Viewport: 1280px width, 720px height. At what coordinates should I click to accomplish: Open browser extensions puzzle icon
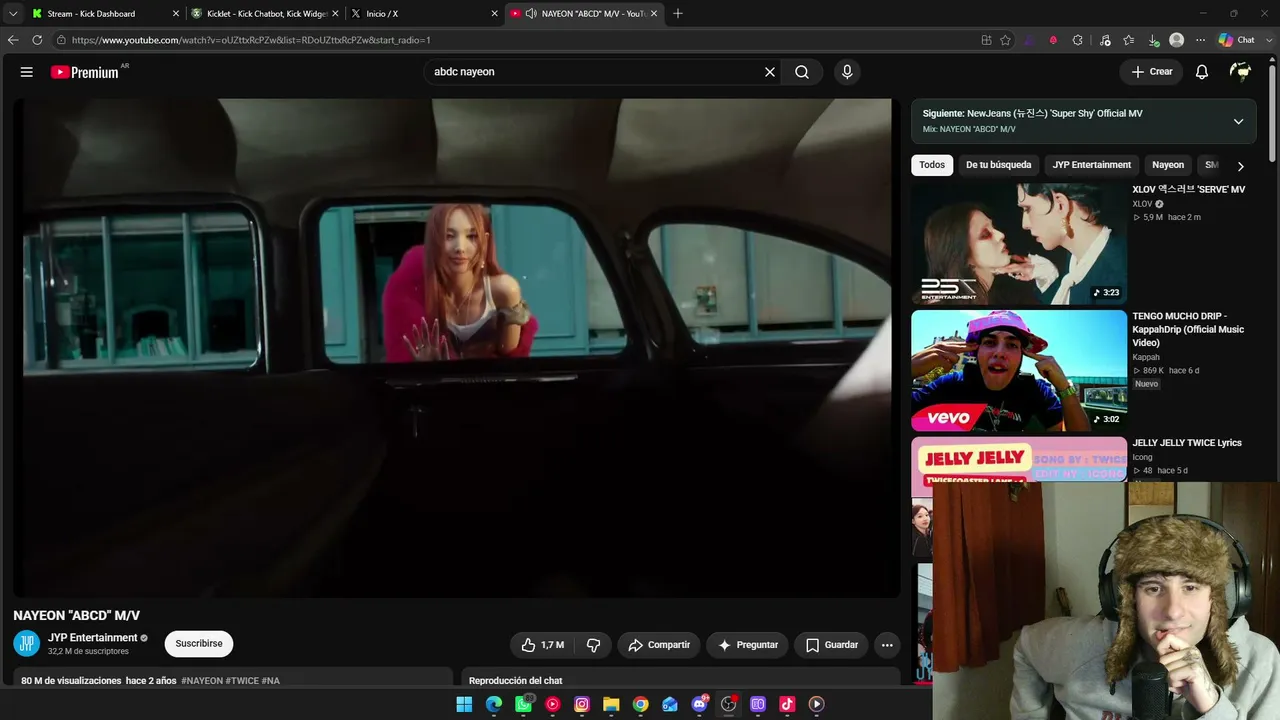[1077, 40]
